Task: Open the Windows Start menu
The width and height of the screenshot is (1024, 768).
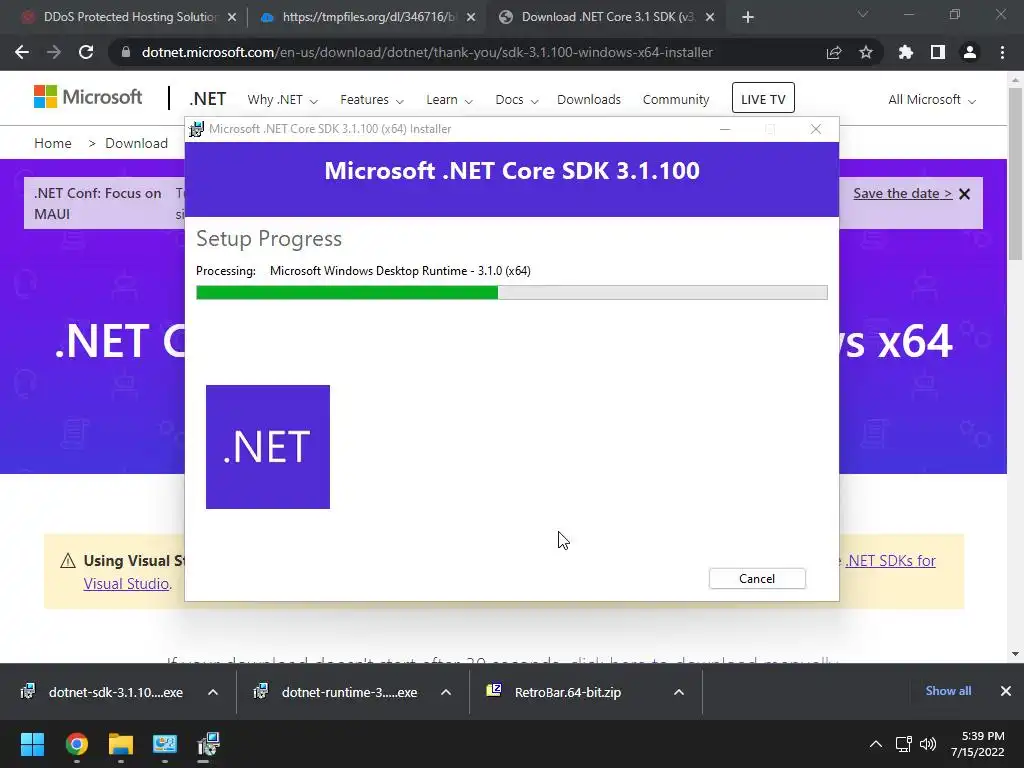Action: 32,744
